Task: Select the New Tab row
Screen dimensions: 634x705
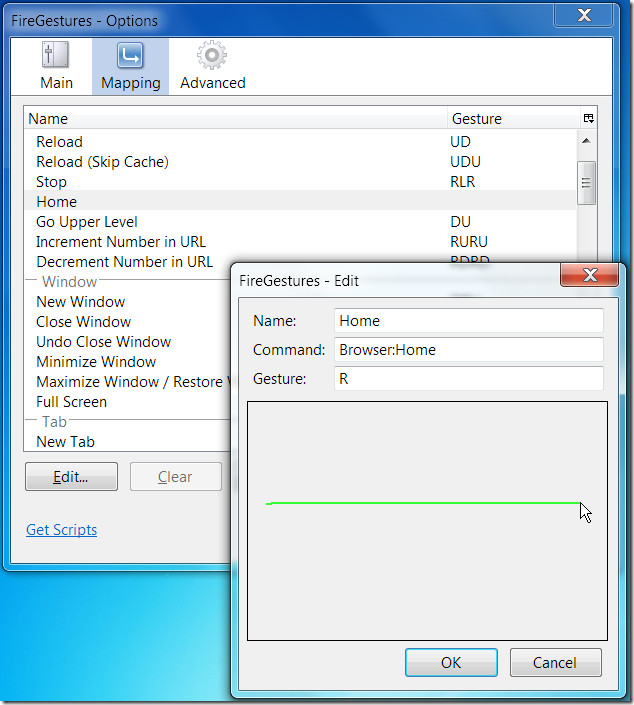Action: pyautogui.click(x=128, y=442)
